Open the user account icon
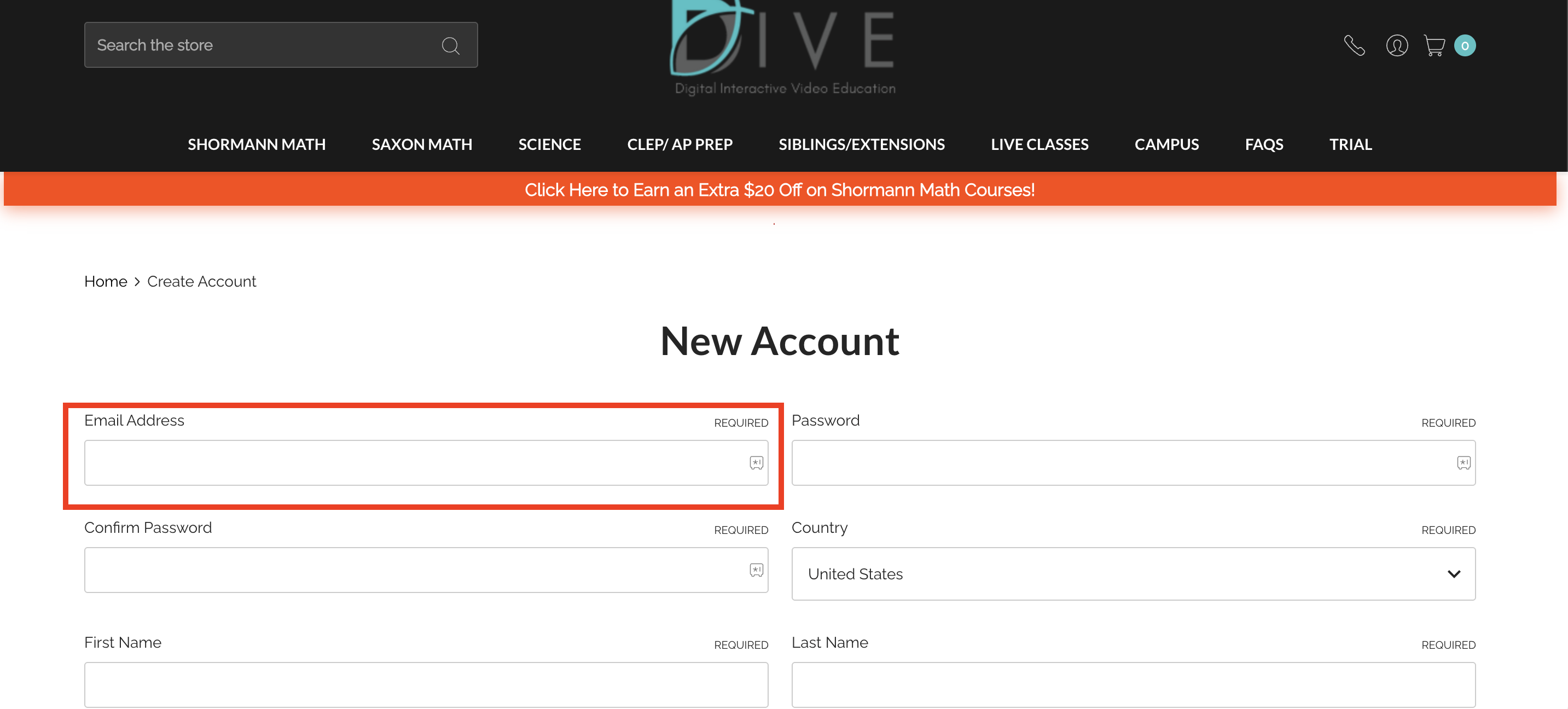This screenshot has height=709, width=1568. [1397, 45]
